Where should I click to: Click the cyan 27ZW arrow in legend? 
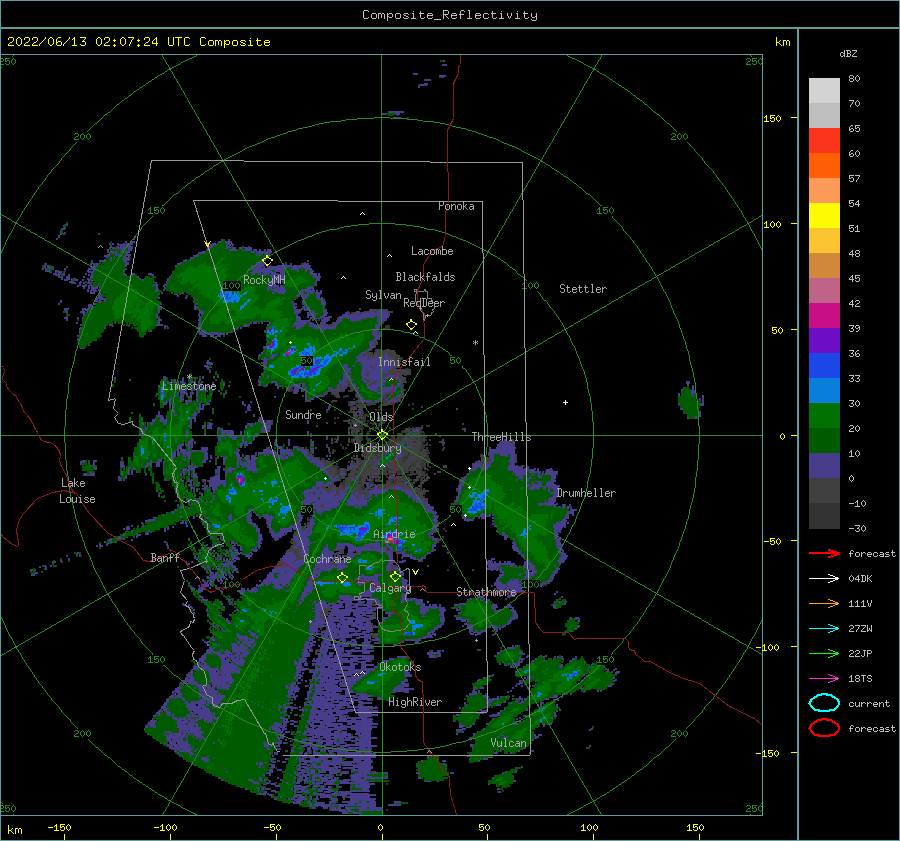824,628
